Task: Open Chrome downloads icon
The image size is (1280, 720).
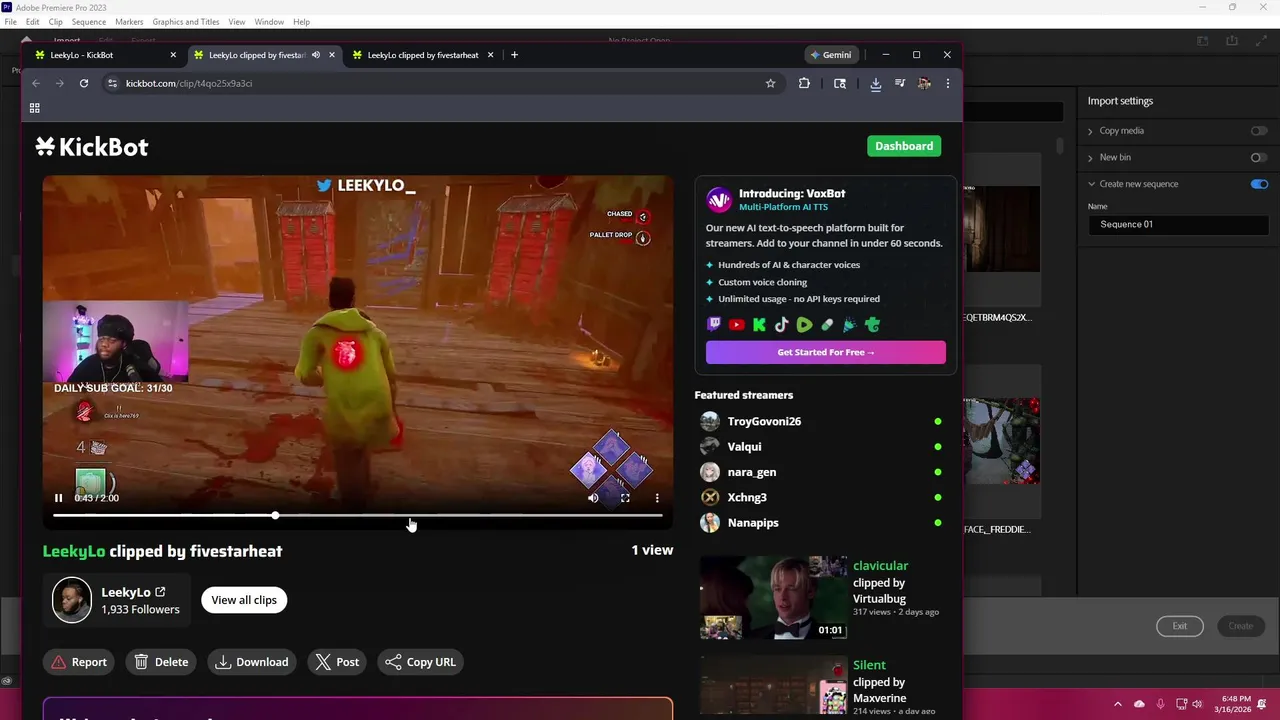Action: 875,83
